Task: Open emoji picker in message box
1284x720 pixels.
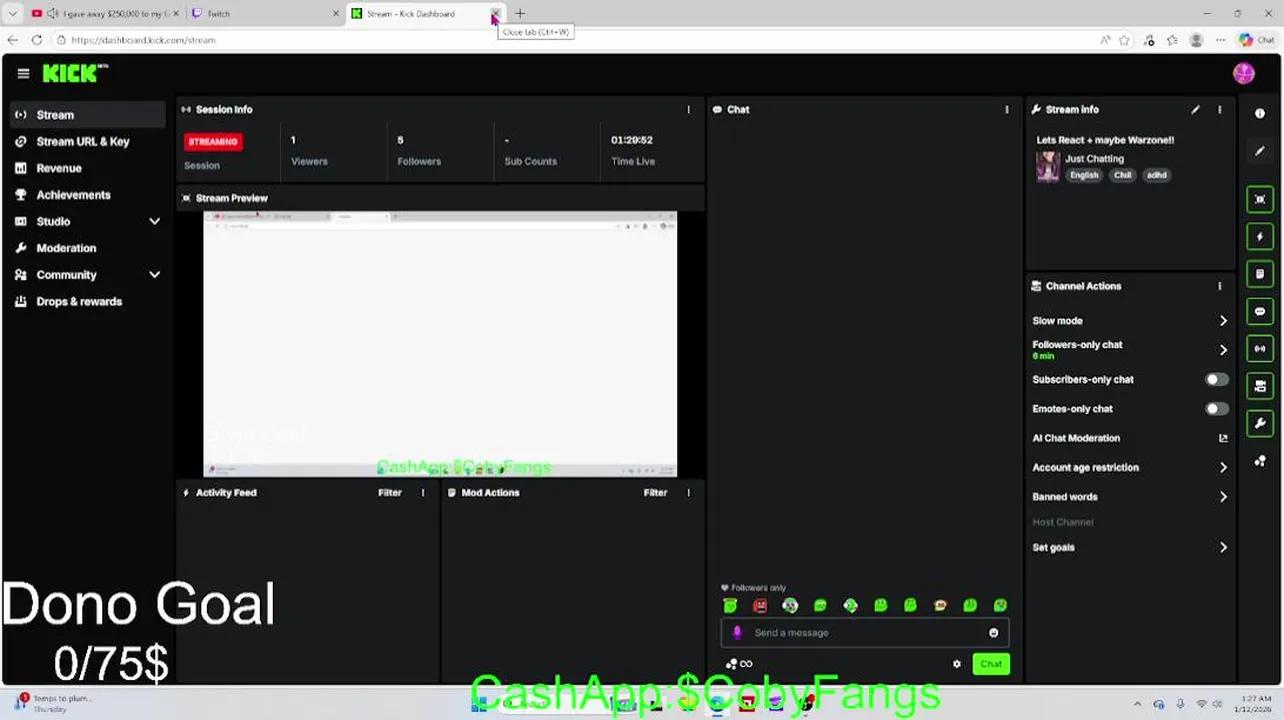Action: click(x=993, y=633)
